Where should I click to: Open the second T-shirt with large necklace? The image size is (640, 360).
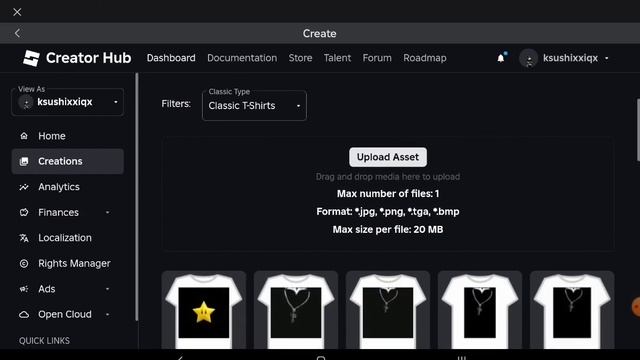click(296, 310)
